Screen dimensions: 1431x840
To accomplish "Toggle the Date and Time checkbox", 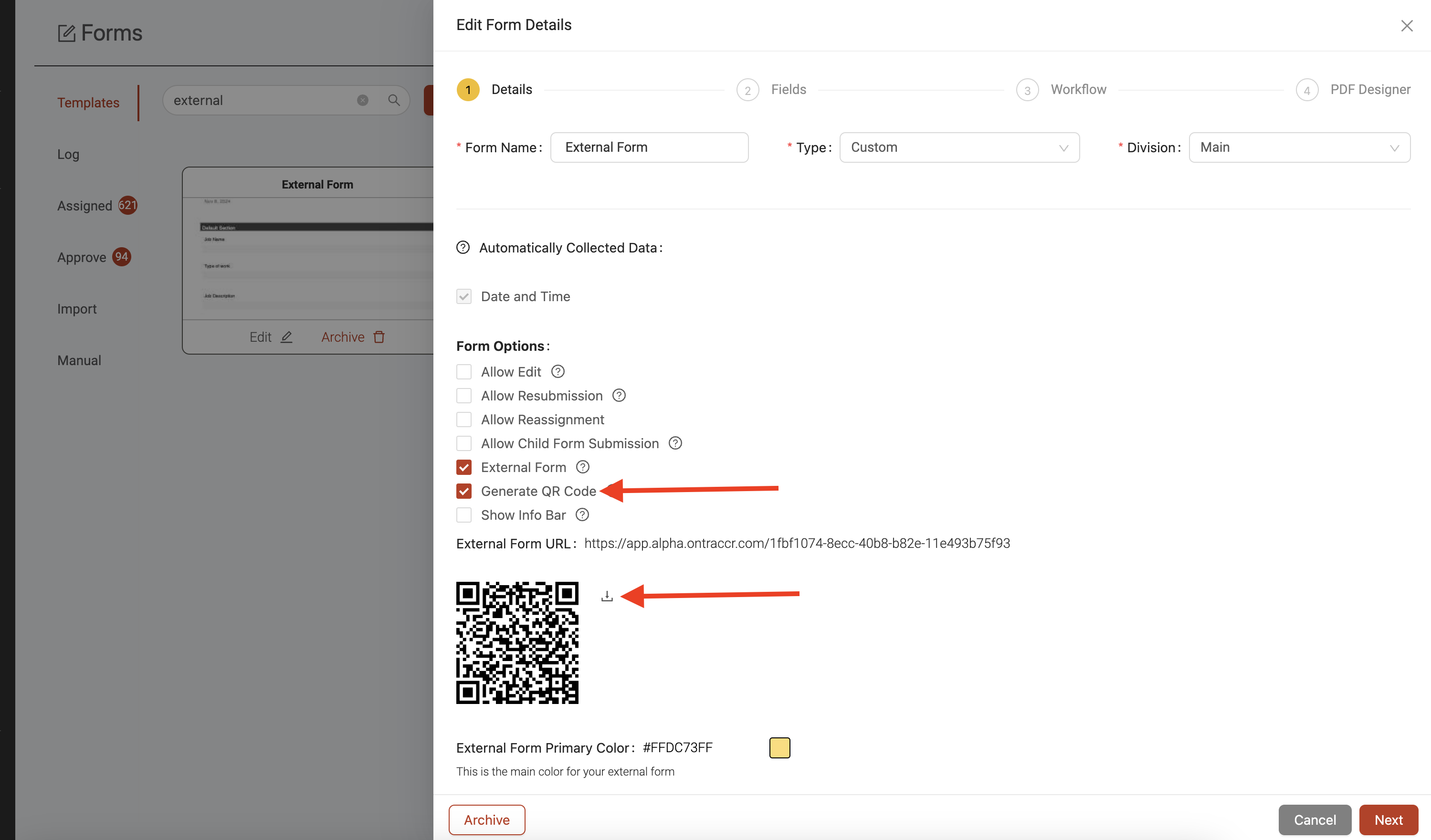I will pyautogui.click(x=464, y=296).
